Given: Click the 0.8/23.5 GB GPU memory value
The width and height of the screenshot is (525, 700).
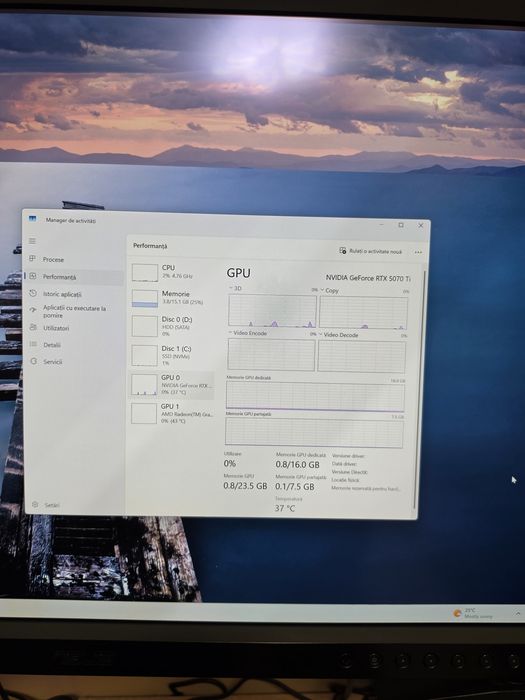Looking at the screenshot, I should pos(245,486).
